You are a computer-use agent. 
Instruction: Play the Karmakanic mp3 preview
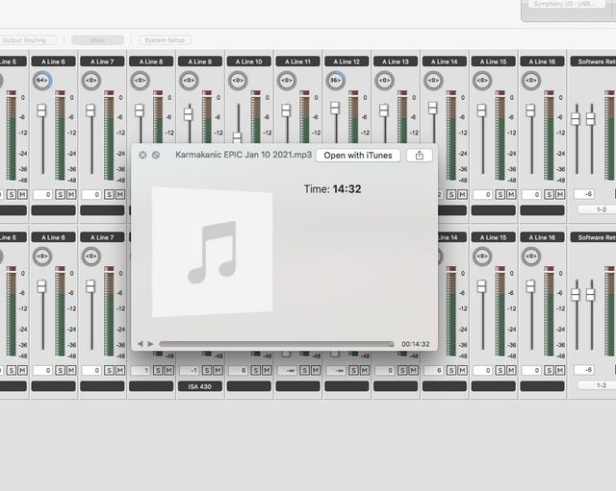tap(150, 344)
